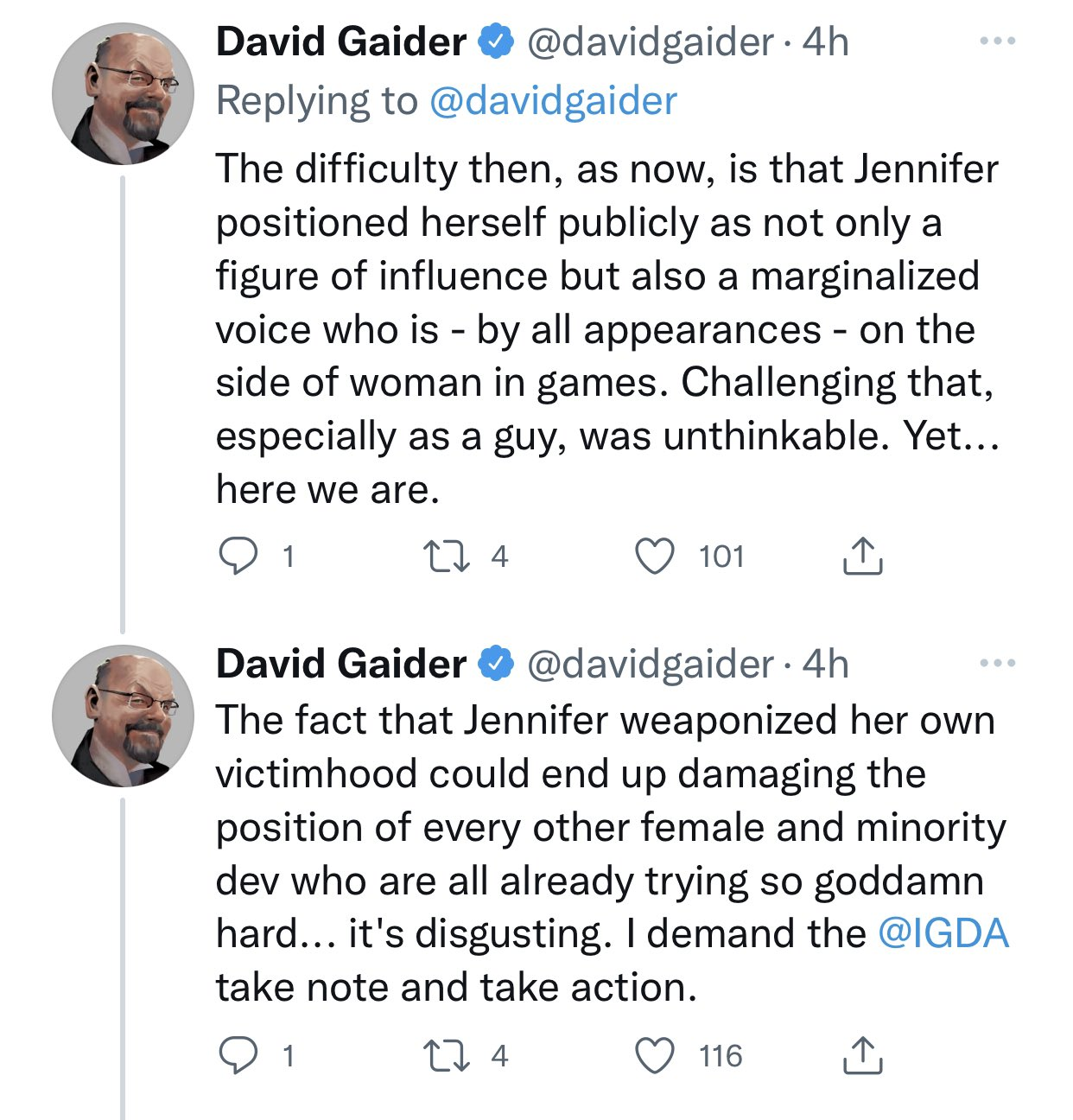
Task: Open second tweet text about weaponized victimhood
Action: [x=612, y=854]
